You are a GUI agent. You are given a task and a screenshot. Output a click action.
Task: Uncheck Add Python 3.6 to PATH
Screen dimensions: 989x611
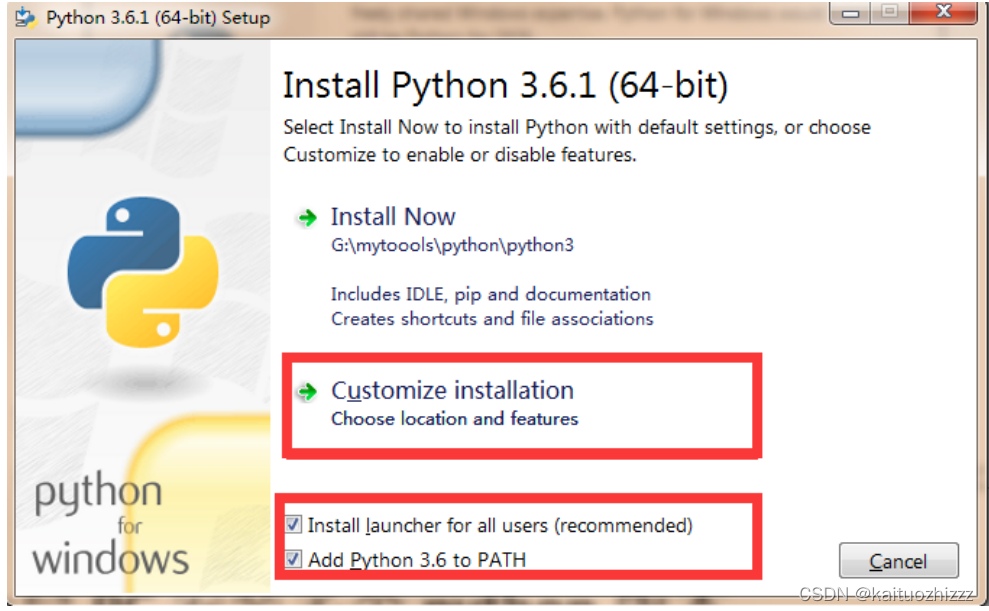[293, 559]
